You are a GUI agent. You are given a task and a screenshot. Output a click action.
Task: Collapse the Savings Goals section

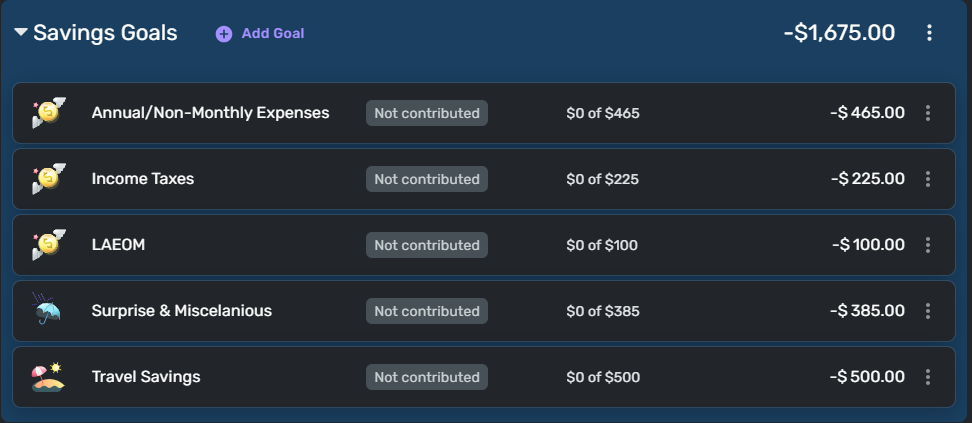tap(21, 33)
